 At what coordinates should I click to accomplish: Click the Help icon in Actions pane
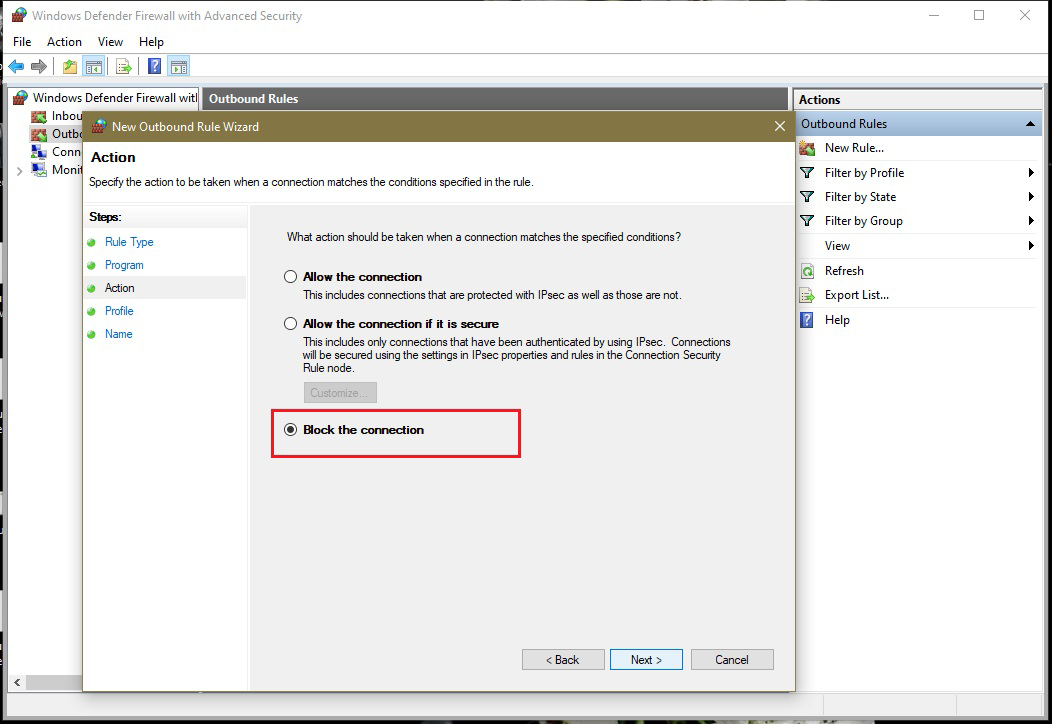[807, 320]
